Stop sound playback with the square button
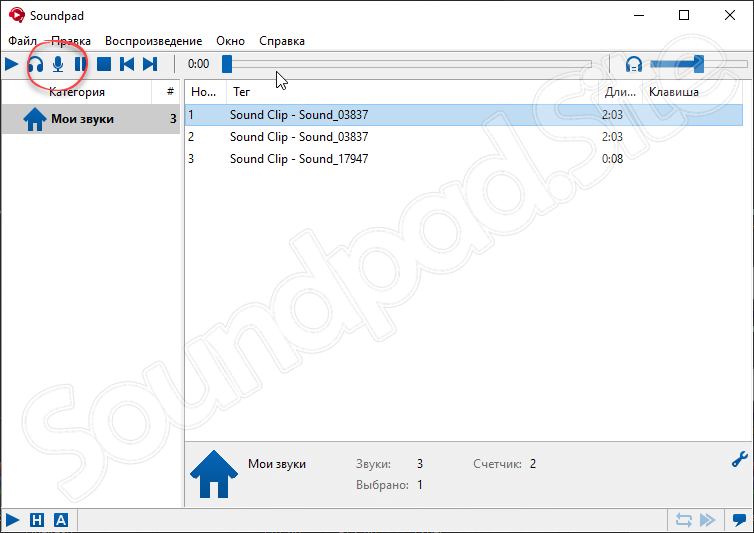The width and height of the screenshot is (754, 533). (x=104, y=64)
